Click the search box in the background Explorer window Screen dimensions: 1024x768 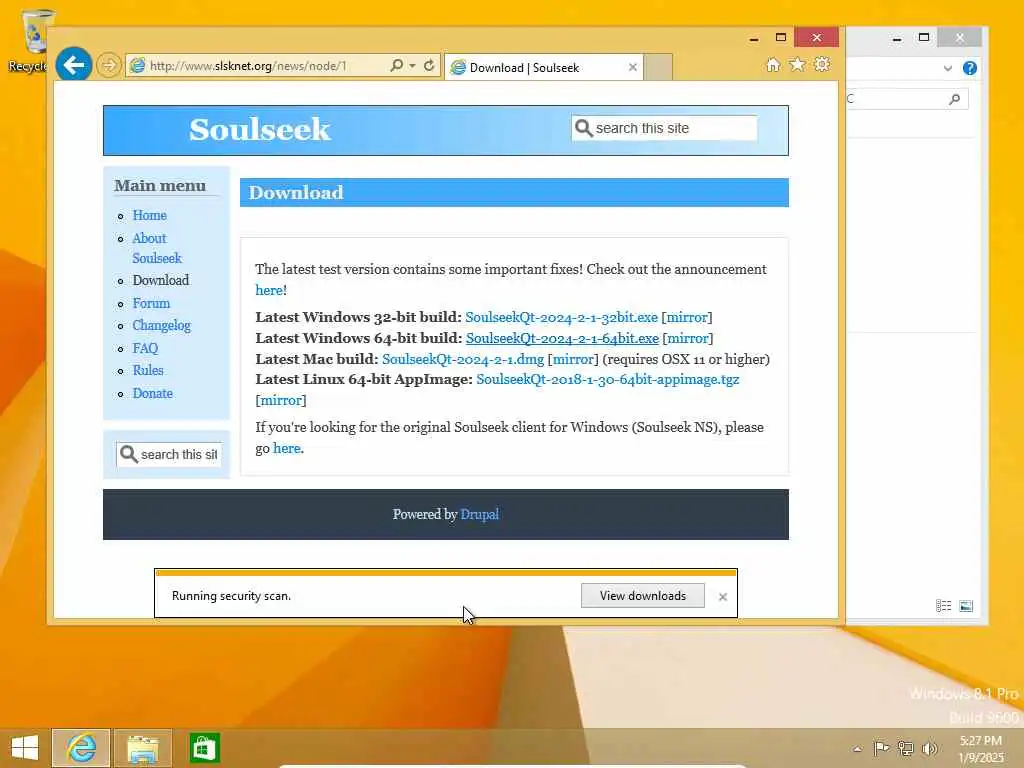(x=908, y=99)
